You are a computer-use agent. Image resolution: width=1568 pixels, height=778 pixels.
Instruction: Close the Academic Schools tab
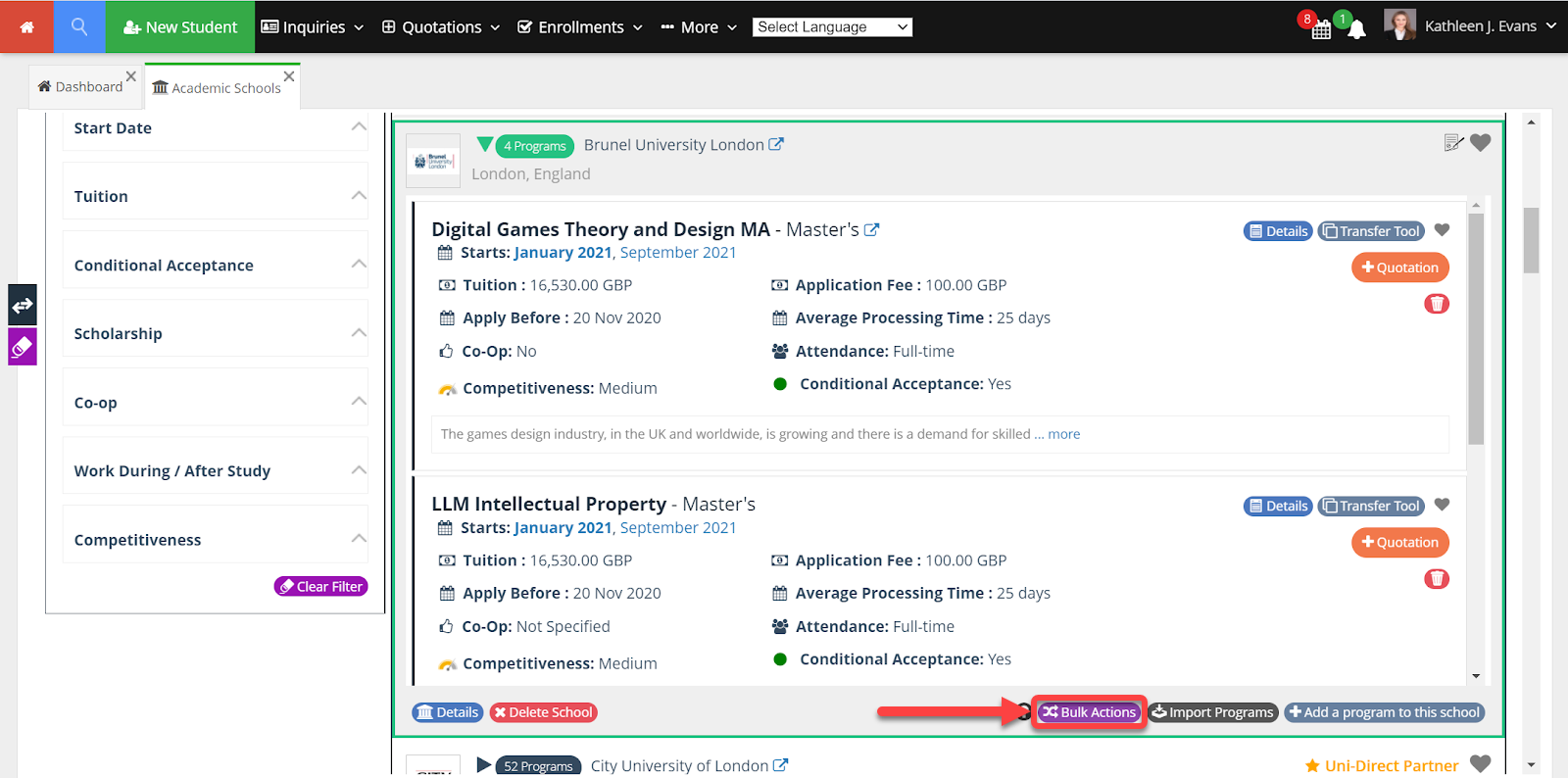click(x=289, y=75)
